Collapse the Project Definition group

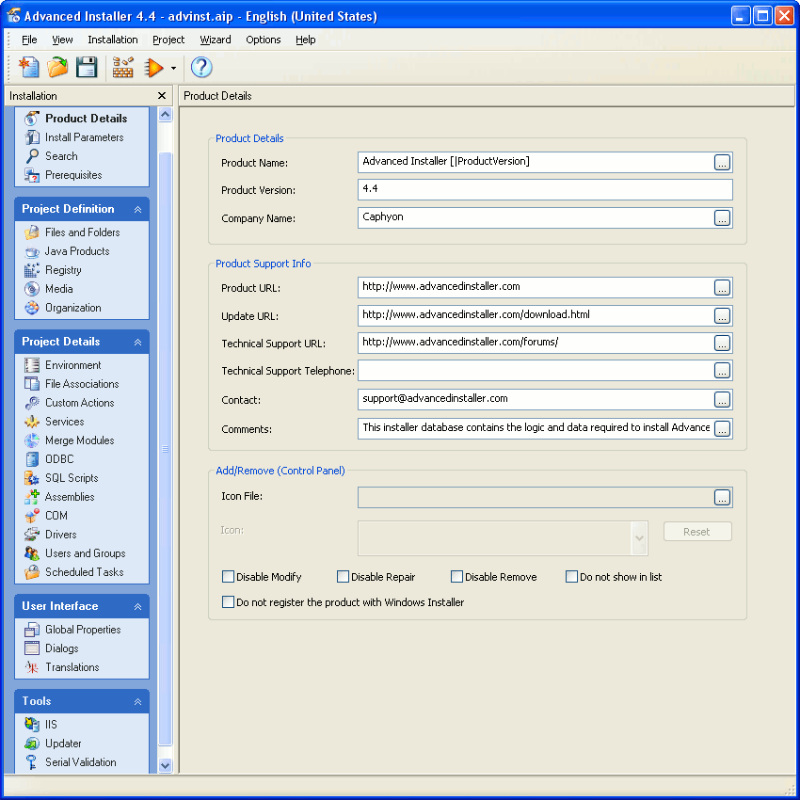pyautogui.click(x=138, y=209)
